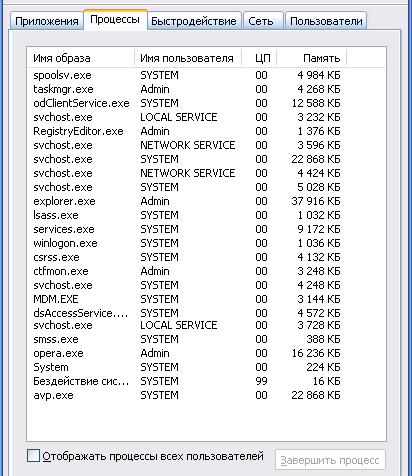The height and width of the screenshot is (476, 412).
Task: Click the Завершить процесс button
Action: pyautogui.click(x=330, y=460)
